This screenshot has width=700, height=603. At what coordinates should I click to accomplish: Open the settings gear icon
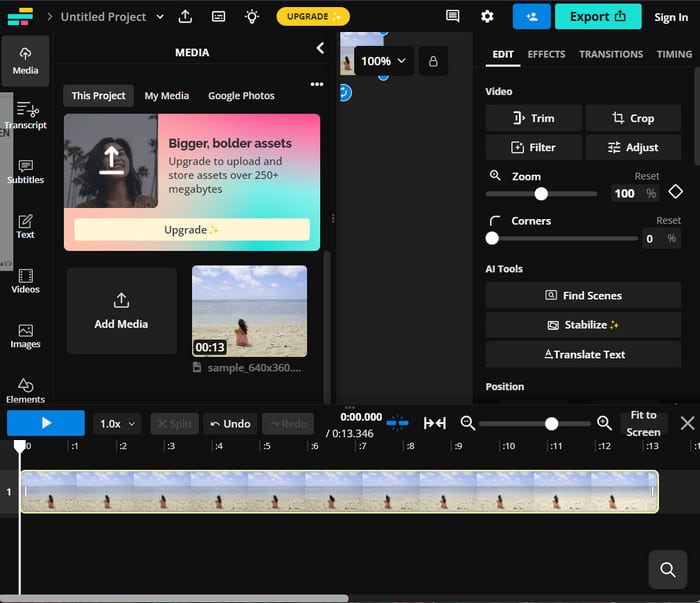pyautogui.click(x=487, y=17)
